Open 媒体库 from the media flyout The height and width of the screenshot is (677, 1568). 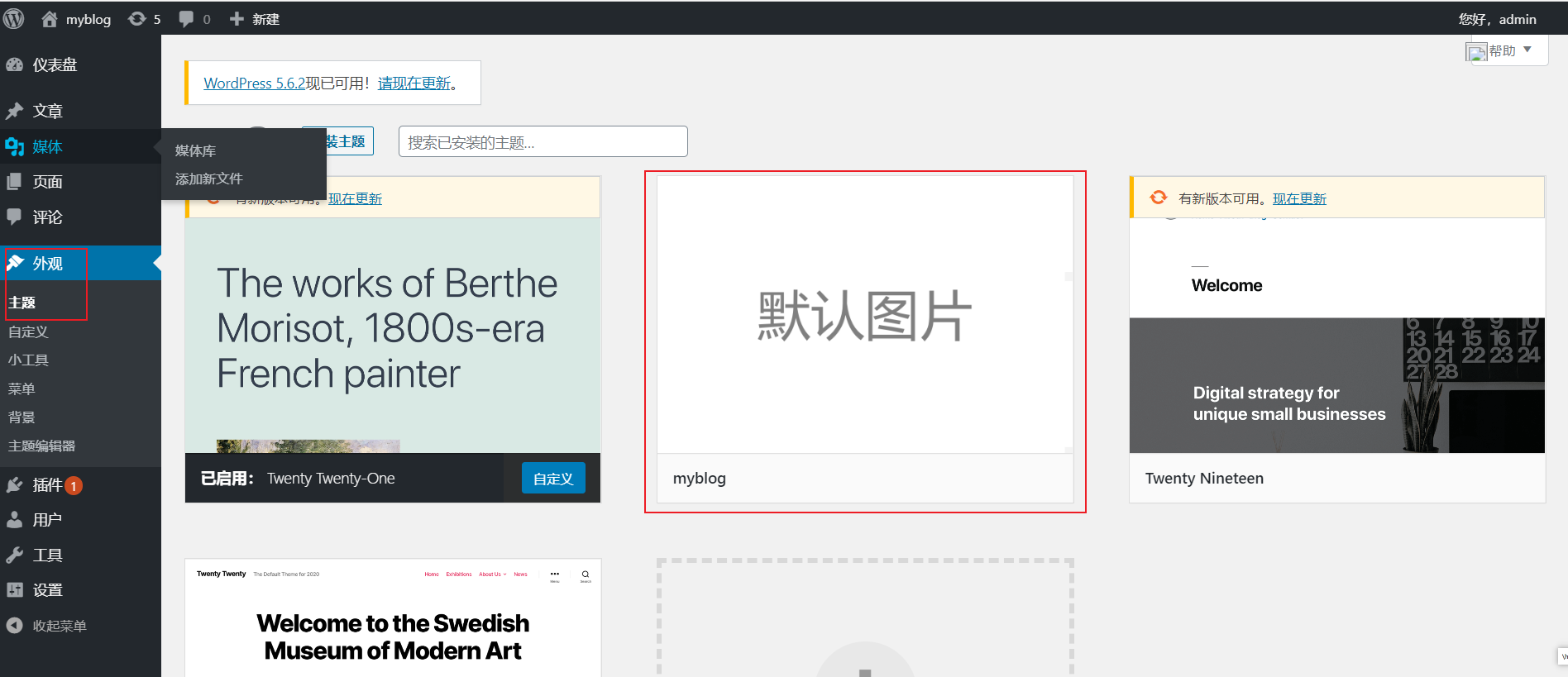(195, 150)
